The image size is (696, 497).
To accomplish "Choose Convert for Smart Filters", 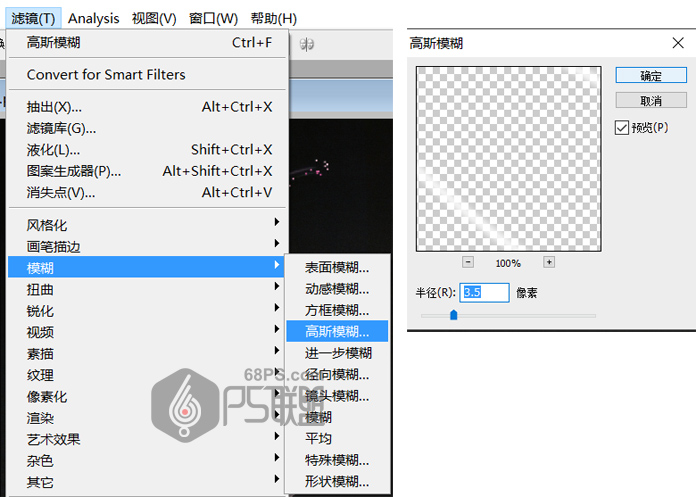I will click(x=148, y=75).
